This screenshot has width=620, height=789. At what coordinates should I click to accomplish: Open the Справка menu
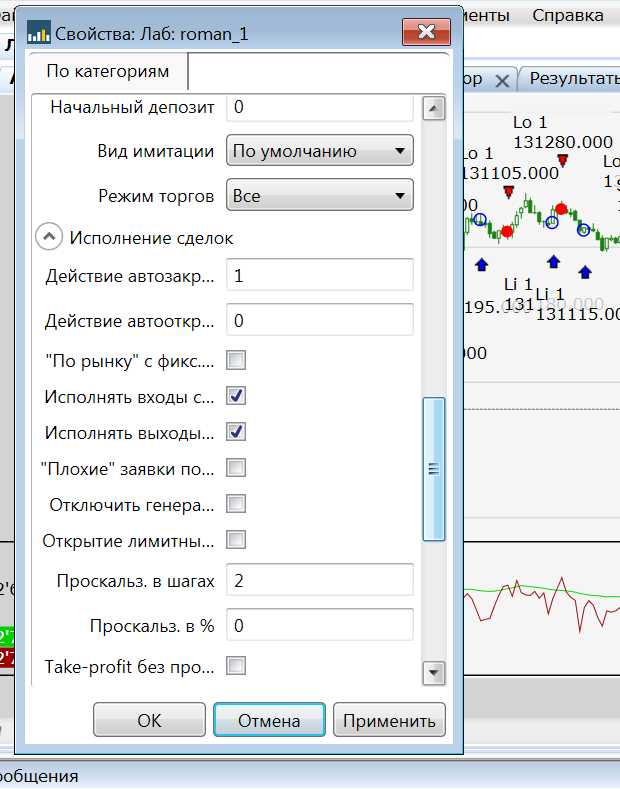pos(568,15)
